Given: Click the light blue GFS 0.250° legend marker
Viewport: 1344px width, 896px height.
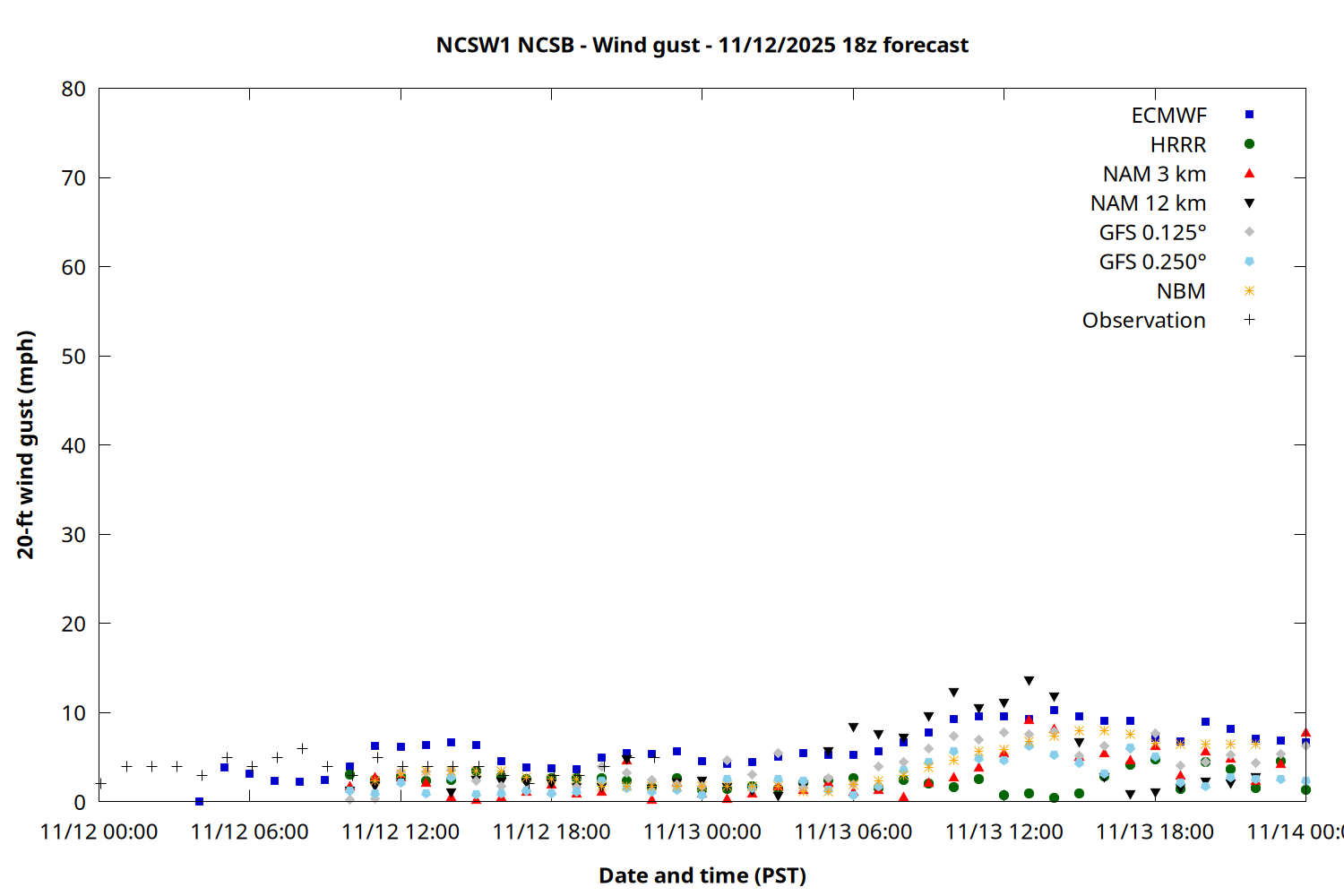Looking at the screenshot, I should tap(1249, 262).
